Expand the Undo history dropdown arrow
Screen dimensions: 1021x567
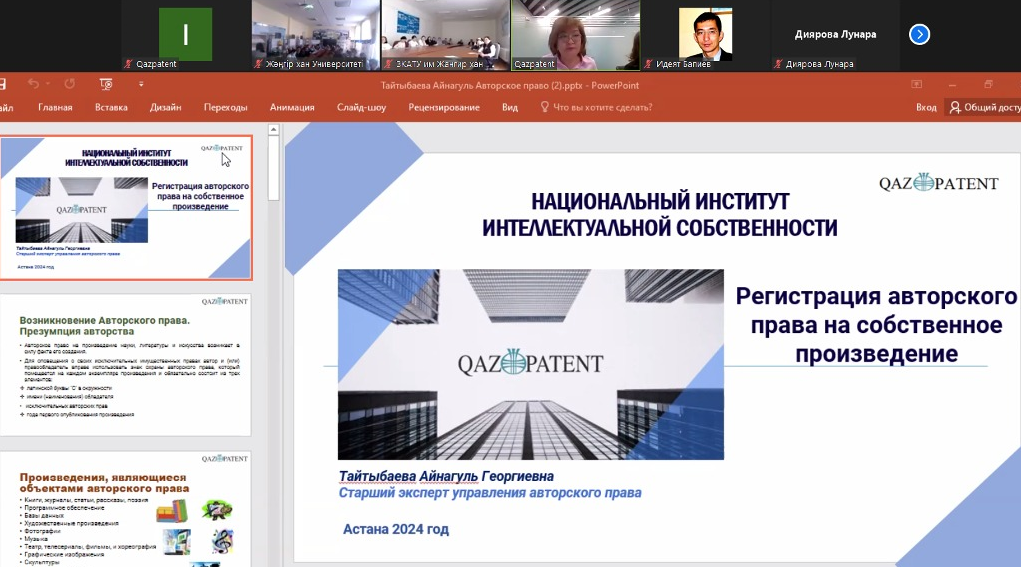[x=48, y=85]
